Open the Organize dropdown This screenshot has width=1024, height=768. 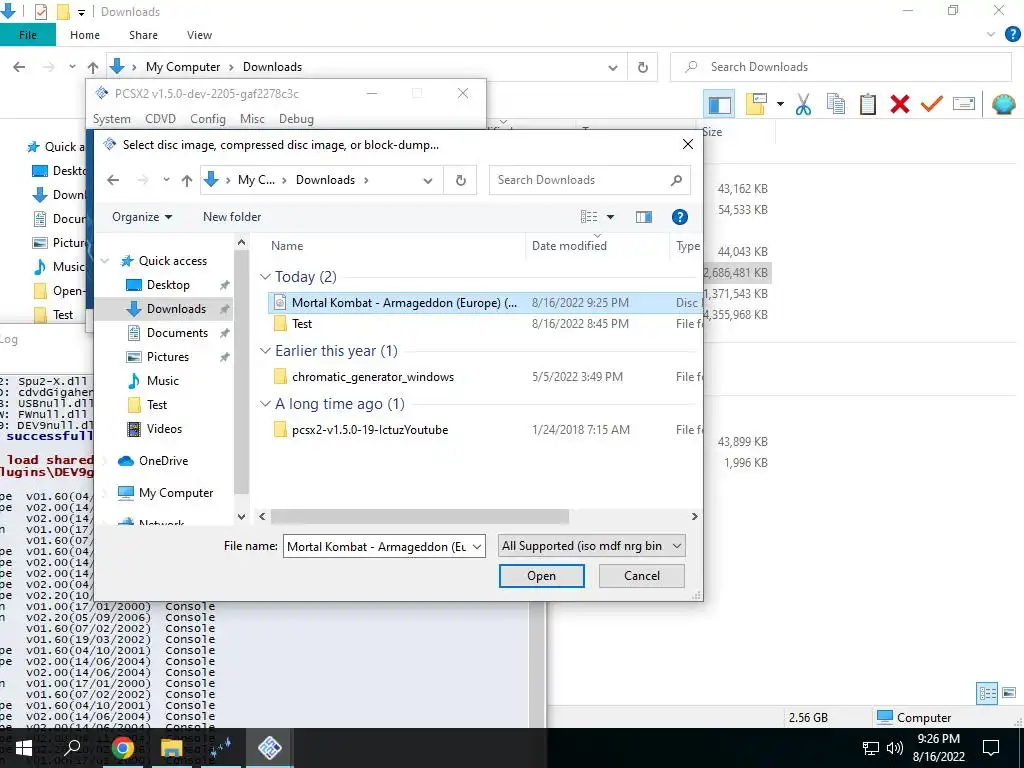coord(142,217)
